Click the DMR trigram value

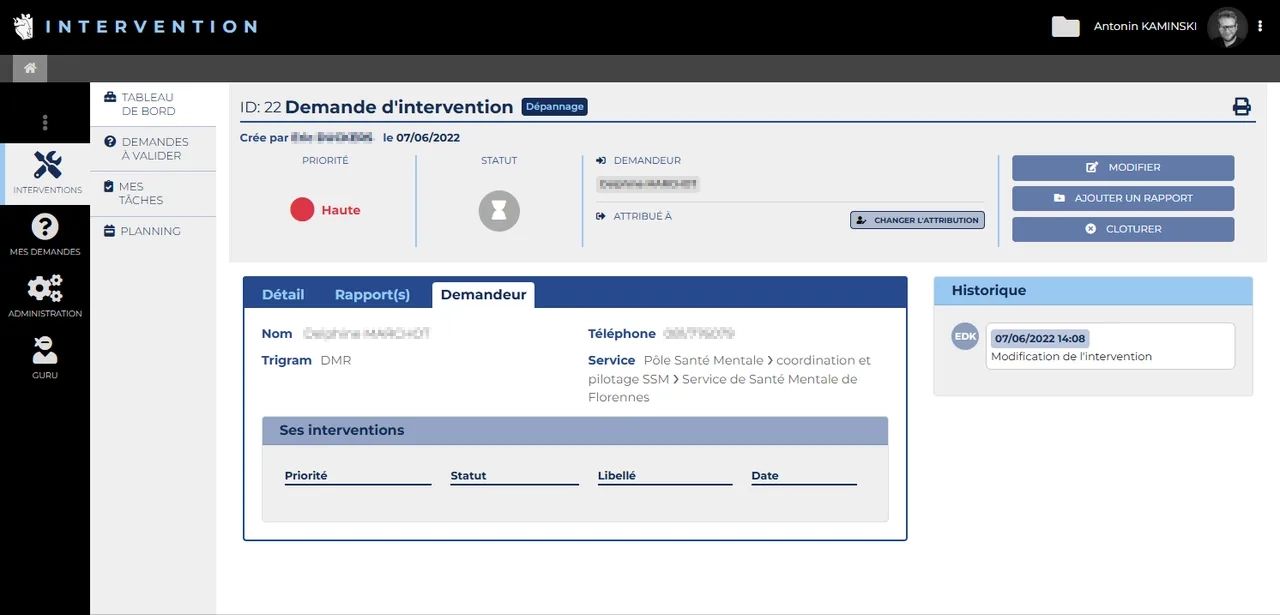point(336,360)
